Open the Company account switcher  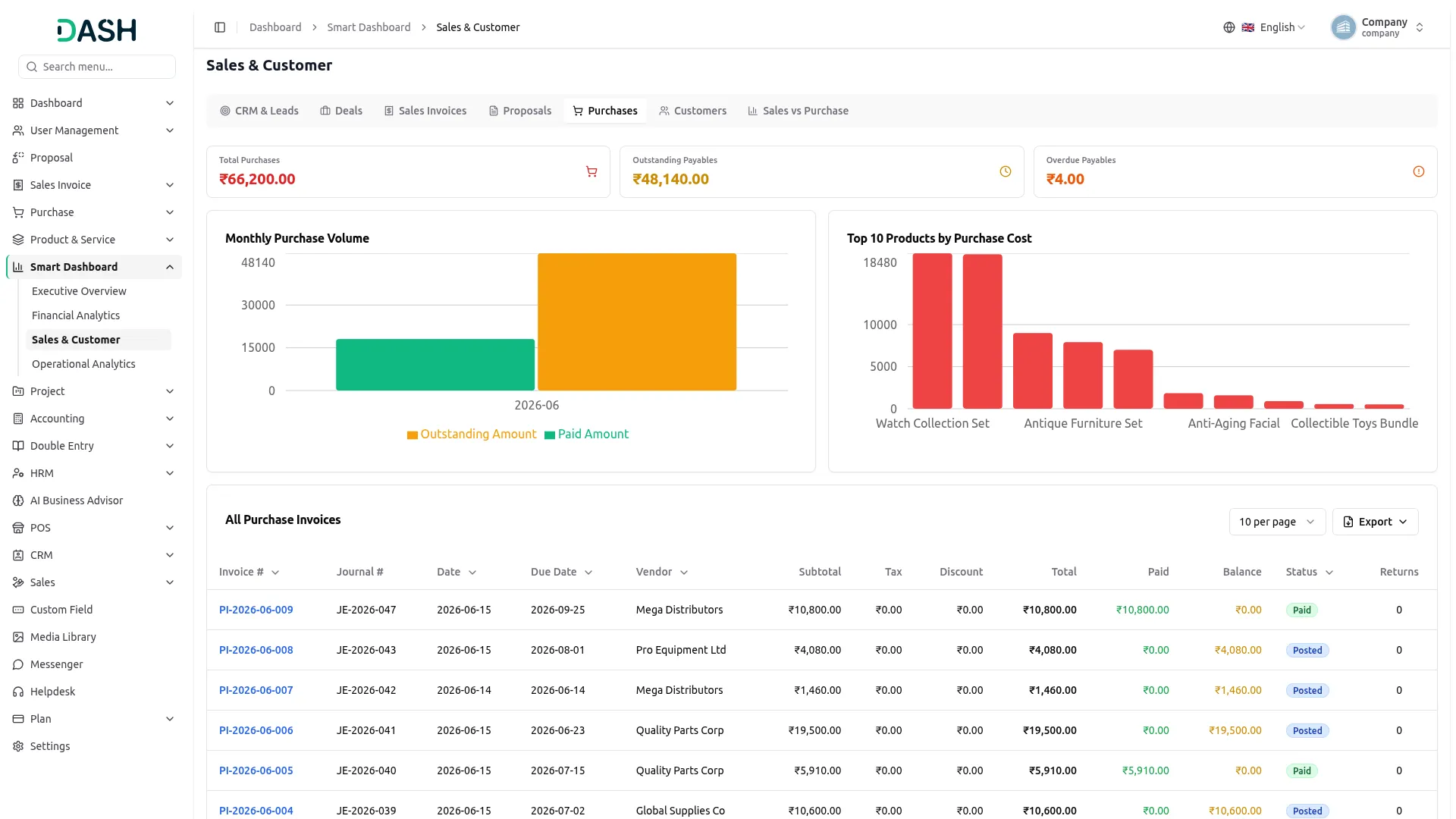pyautogui.click(x=1378, y=27)
